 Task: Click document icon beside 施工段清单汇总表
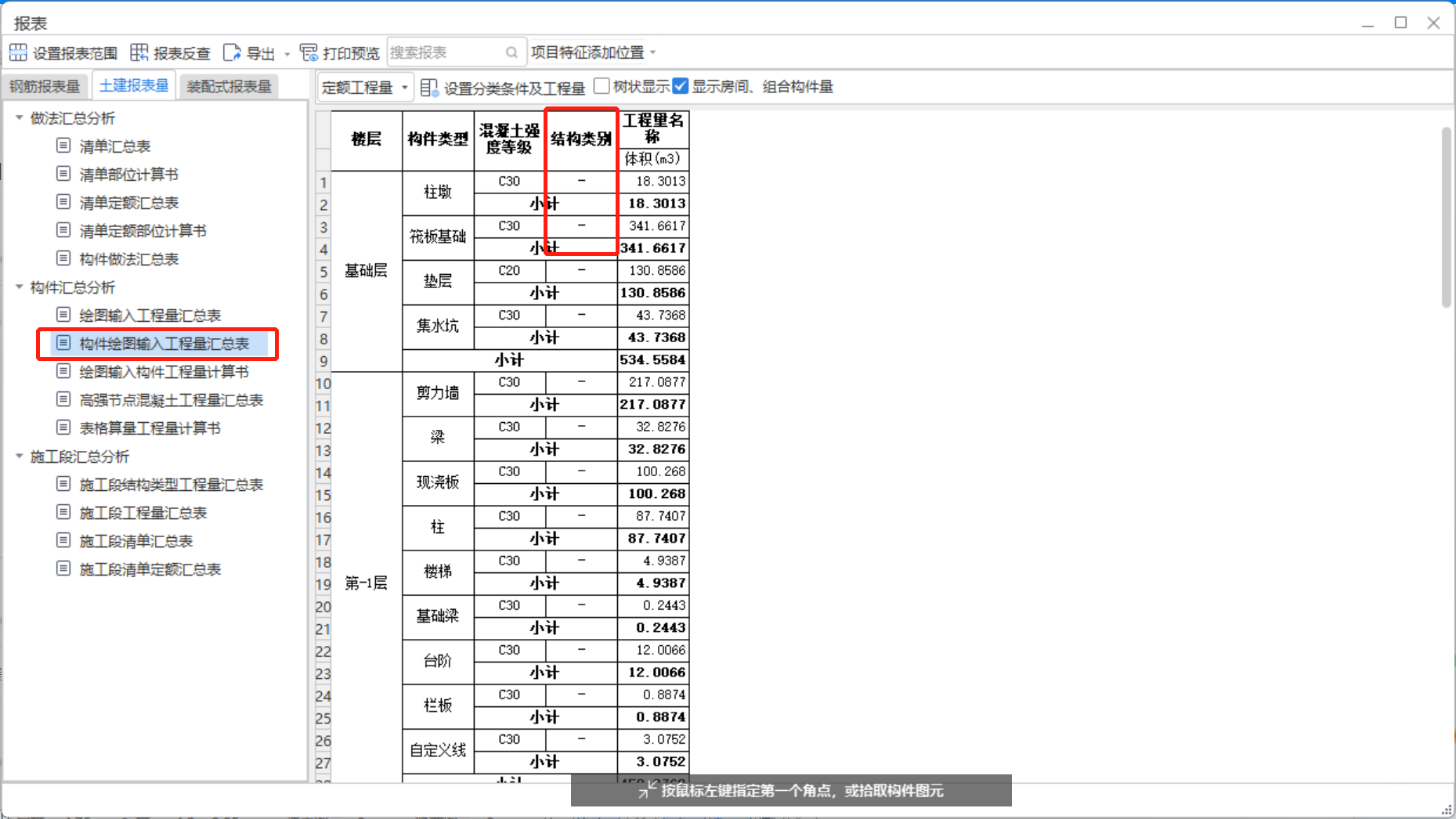(63, 540)
